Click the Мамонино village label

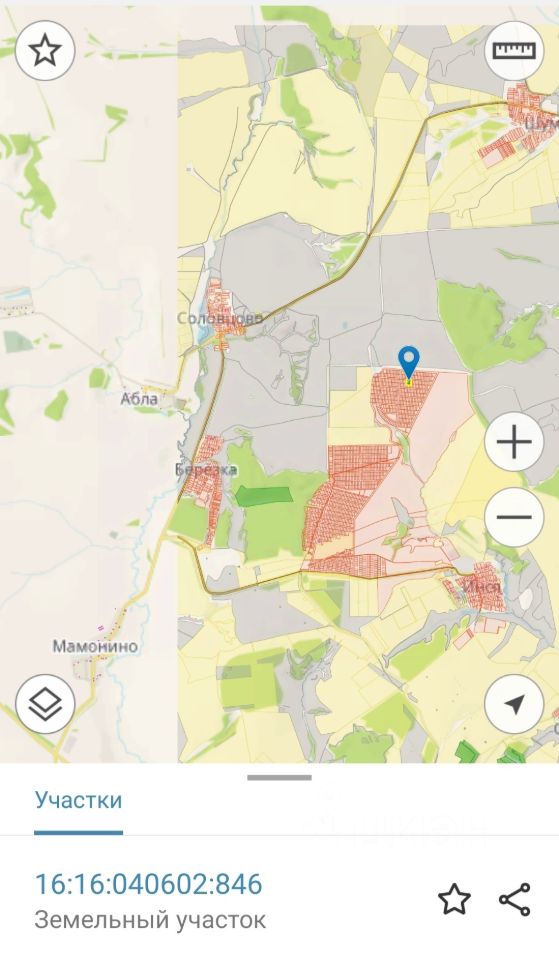click(95, 646)
